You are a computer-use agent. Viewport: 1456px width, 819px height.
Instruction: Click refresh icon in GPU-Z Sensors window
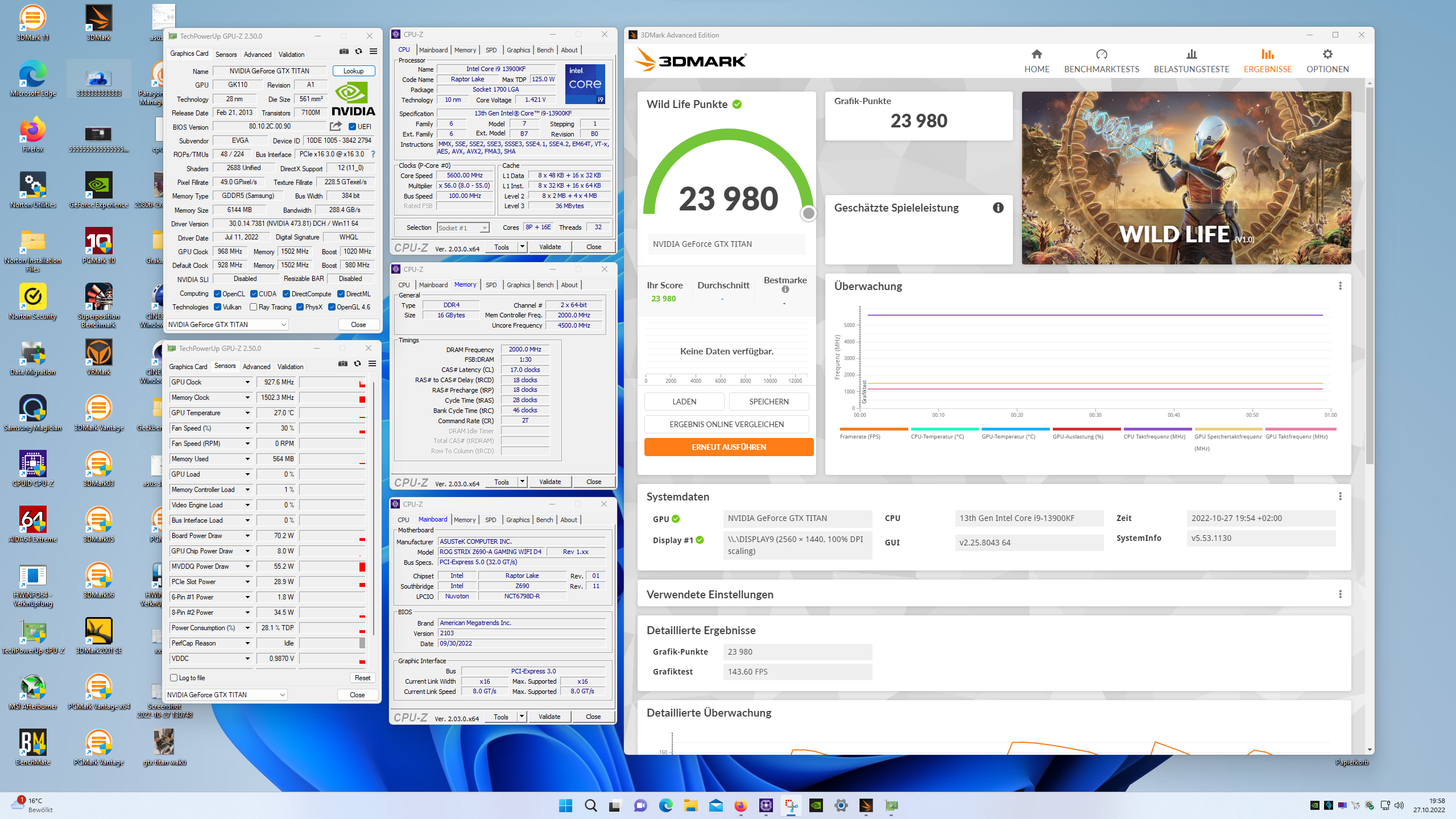click(357, 363)
